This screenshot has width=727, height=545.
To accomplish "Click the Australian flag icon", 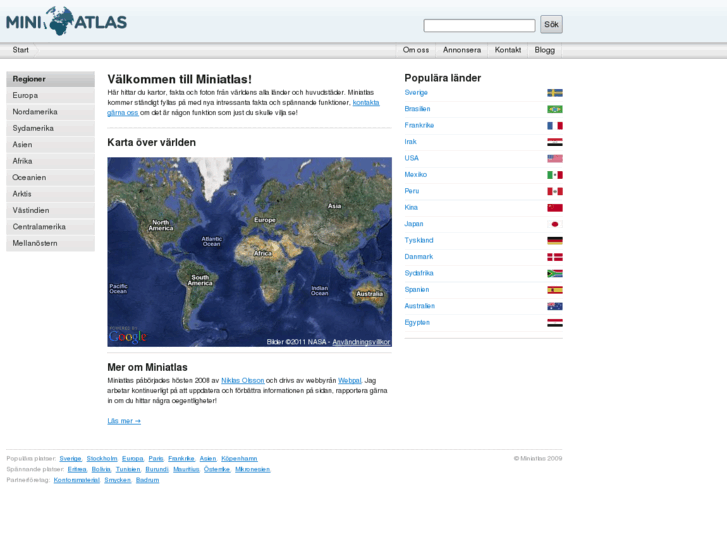I will [x=555, y=306].
